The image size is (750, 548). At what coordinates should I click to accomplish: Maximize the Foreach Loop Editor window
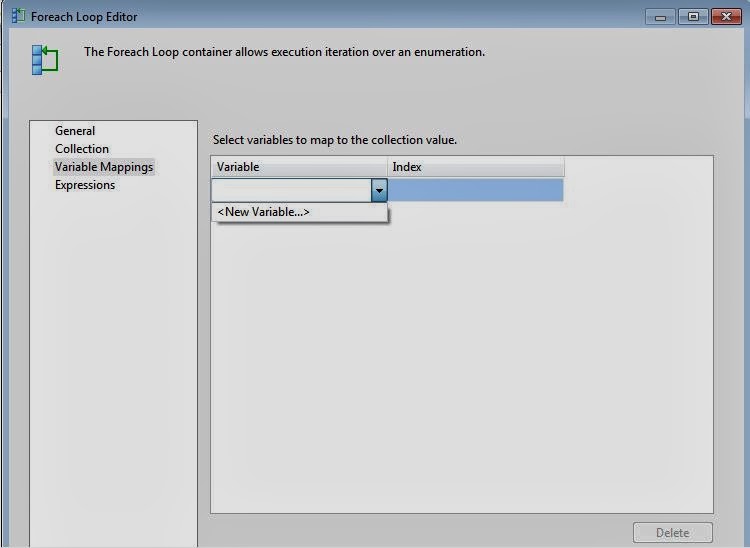pyautogui.click(x=693, y=17)
